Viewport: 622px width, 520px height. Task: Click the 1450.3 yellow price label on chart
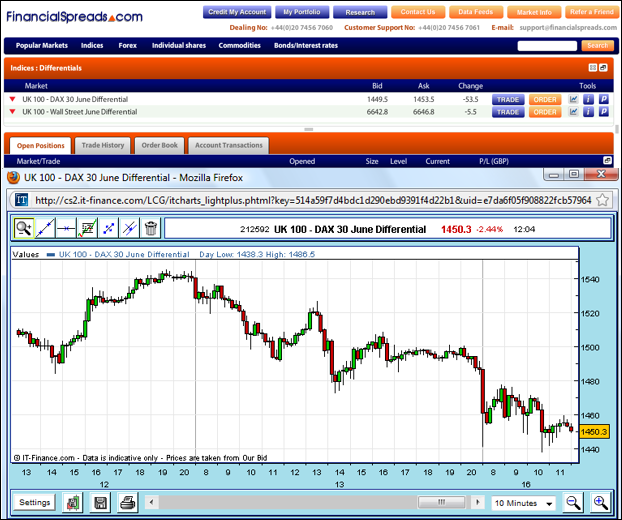coord(594,431)
